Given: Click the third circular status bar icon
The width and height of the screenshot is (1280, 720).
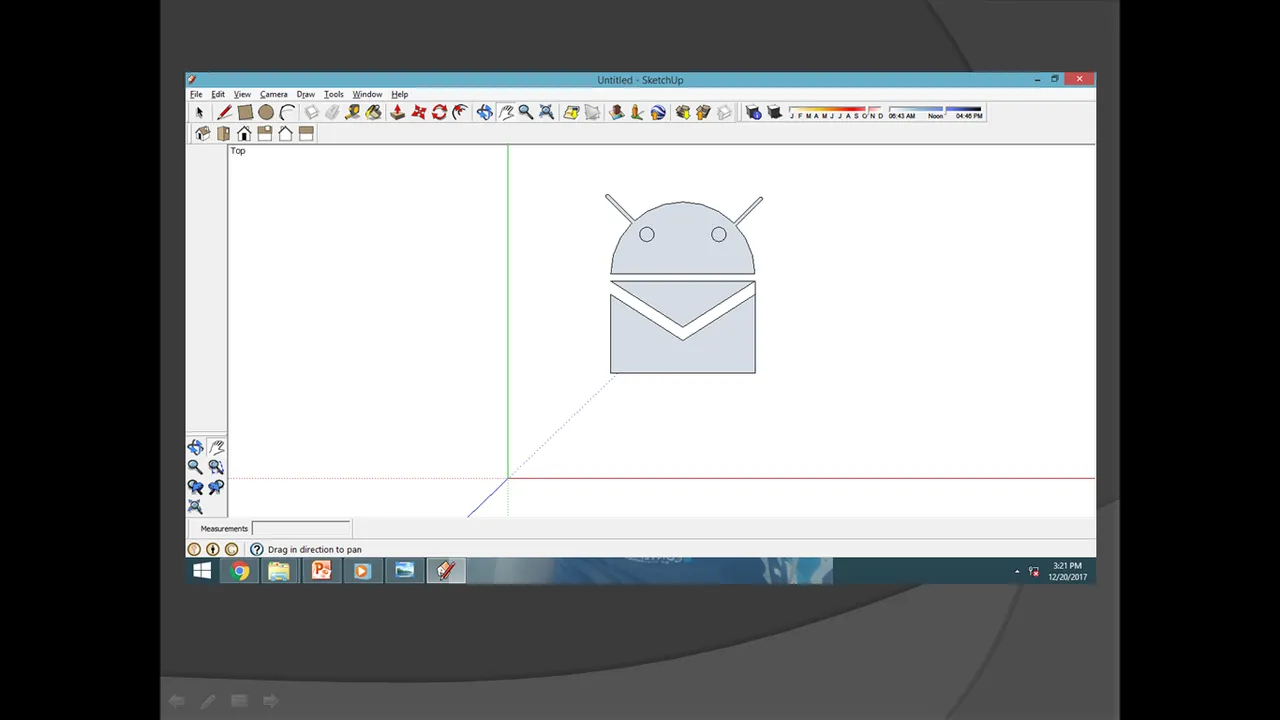Looking at the screenshot, I should [232, 549].
